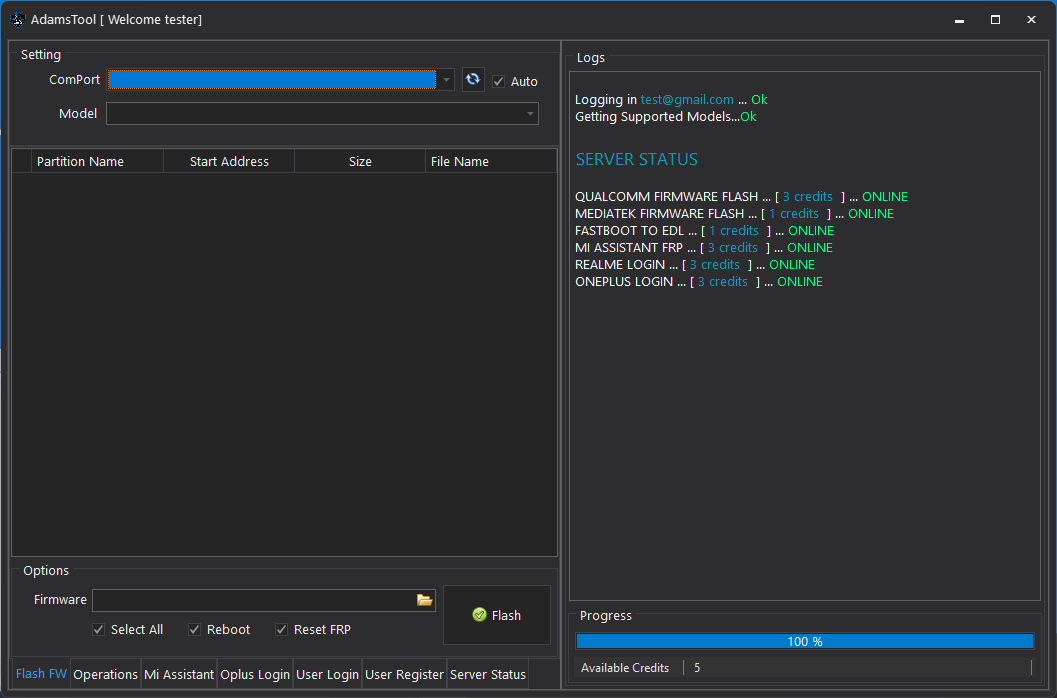The height and width of the screenshot is (698, 1057).
Task: Uncheck the Select All checkbox
Action: [x=99, y=630]
